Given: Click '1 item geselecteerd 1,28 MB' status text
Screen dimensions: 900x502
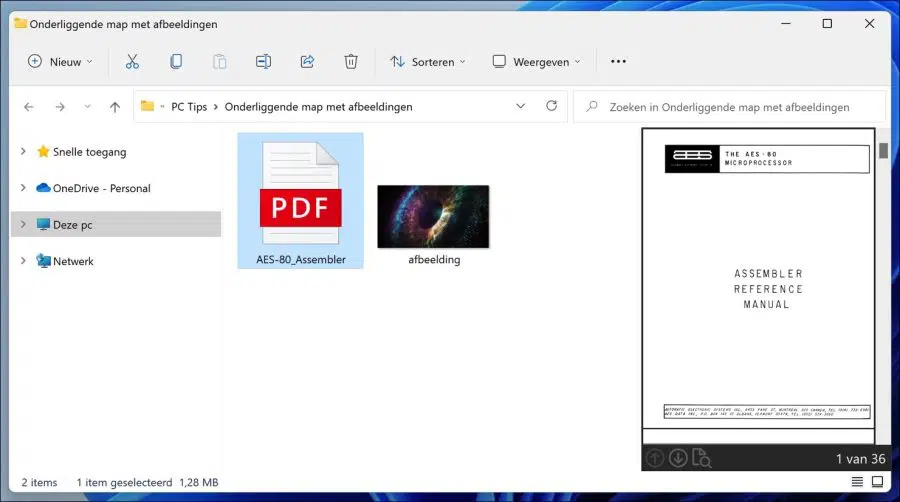Looking at the screenshot, I should point(148,482).
